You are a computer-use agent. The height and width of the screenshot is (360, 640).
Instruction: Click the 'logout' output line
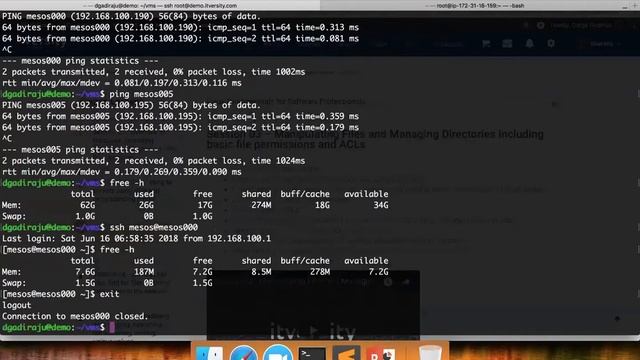coord(16,305)
